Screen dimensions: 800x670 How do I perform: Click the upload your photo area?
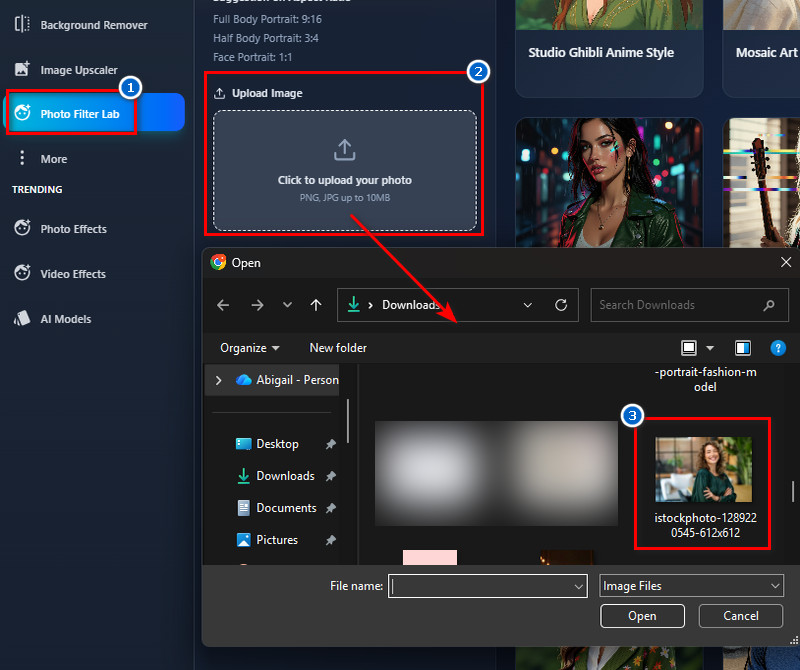(x=344, y=171)
